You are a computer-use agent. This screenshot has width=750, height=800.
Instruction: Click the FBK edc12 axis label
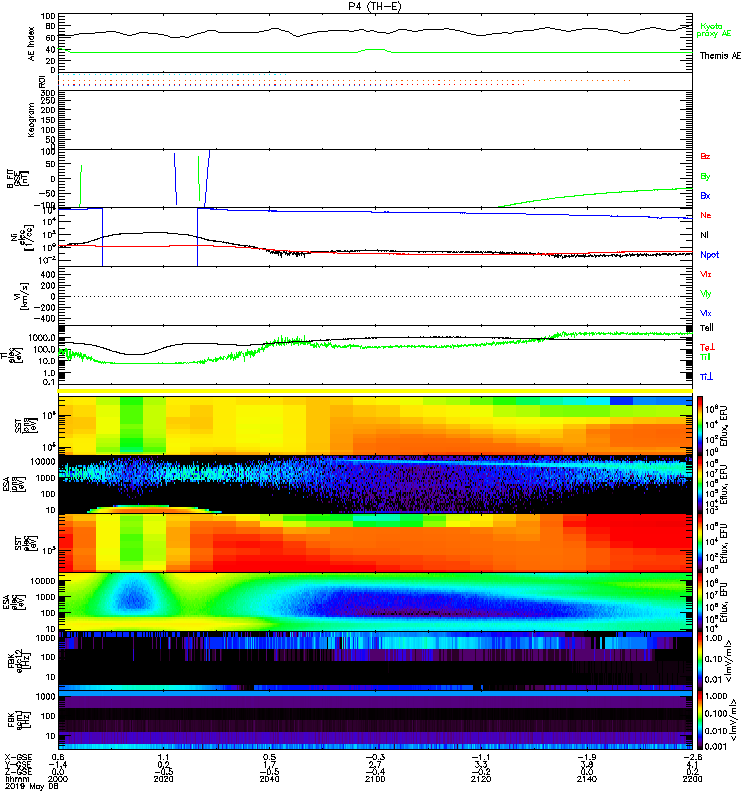[x=19, y=661]
